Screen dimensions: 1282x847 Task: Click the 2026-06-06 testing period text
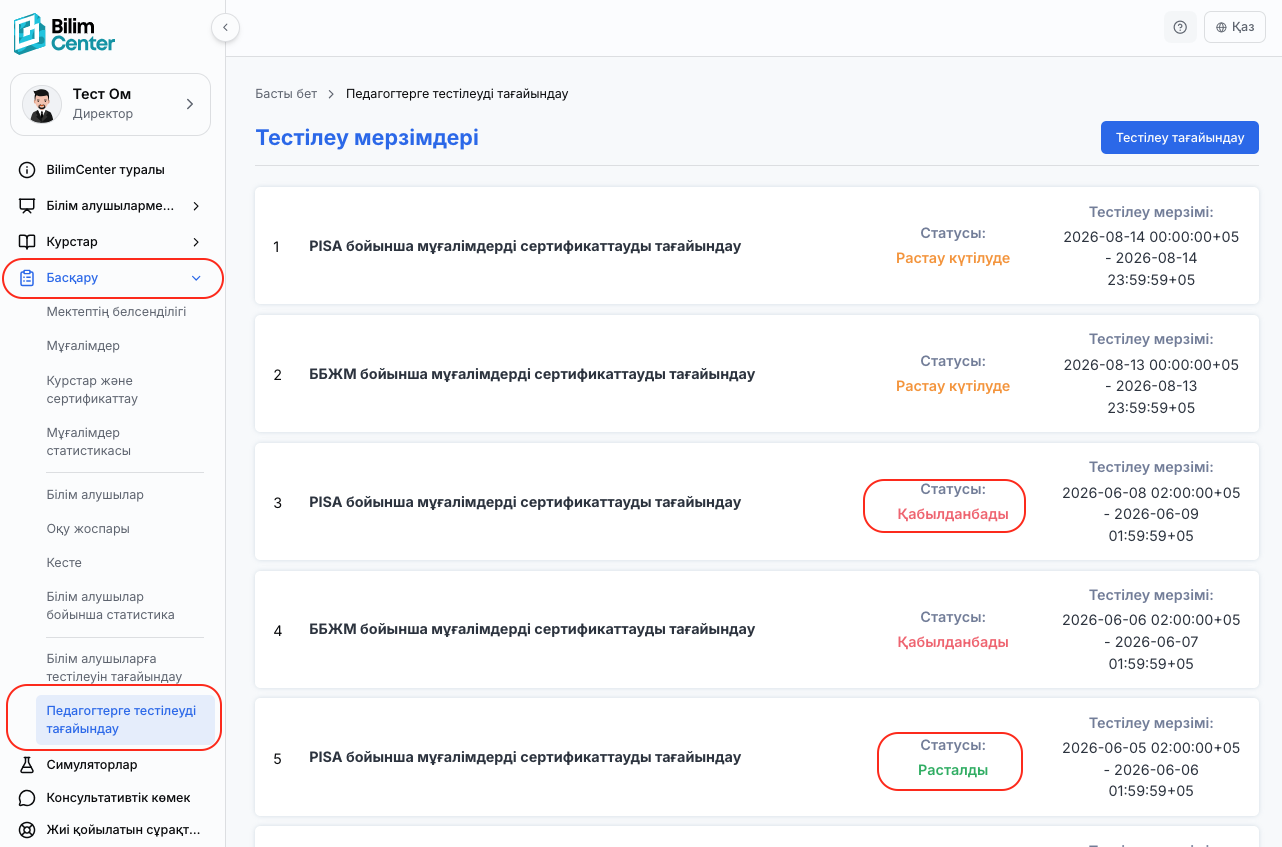(1151, 642)
